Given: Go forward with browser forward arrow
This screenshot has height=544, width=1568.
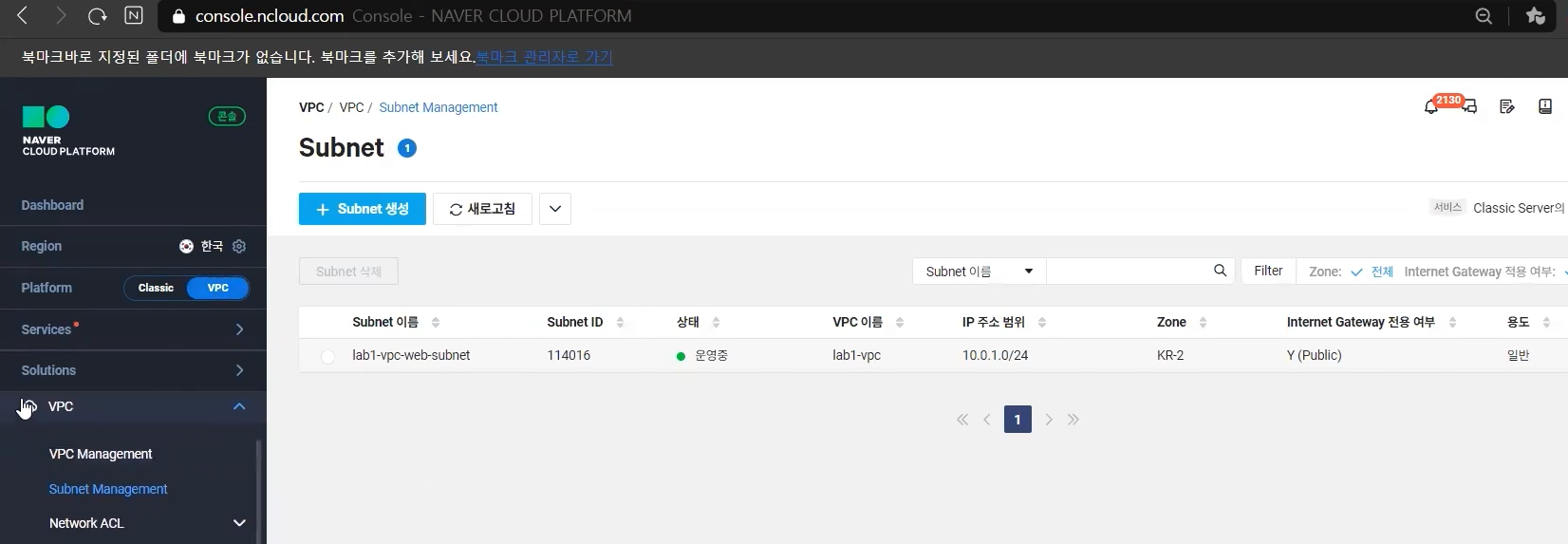Looking at the screenshot, I should 61,15.
